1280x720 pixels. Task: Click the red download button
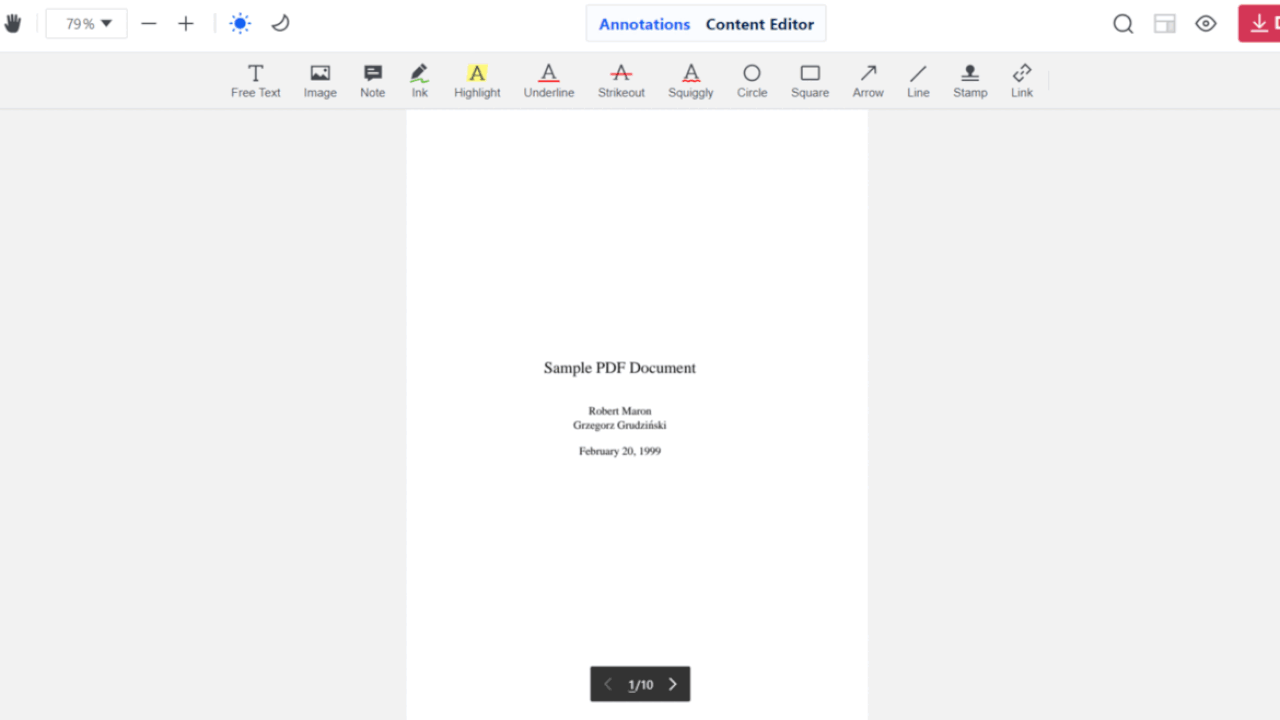[x=1259, y=24]
